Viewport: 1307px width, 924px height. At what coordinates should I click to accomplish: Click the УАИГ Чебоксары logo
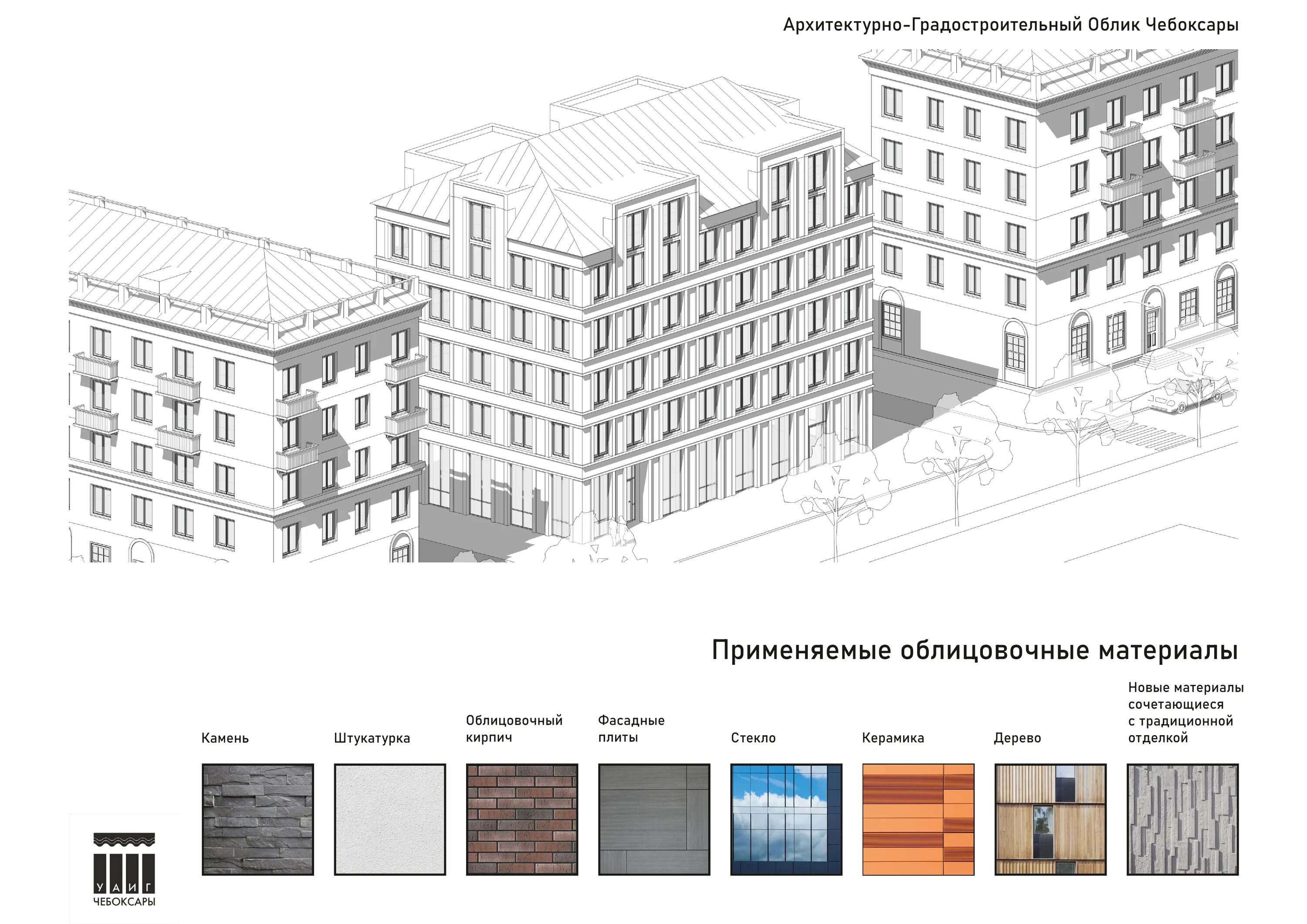[124, 869]
